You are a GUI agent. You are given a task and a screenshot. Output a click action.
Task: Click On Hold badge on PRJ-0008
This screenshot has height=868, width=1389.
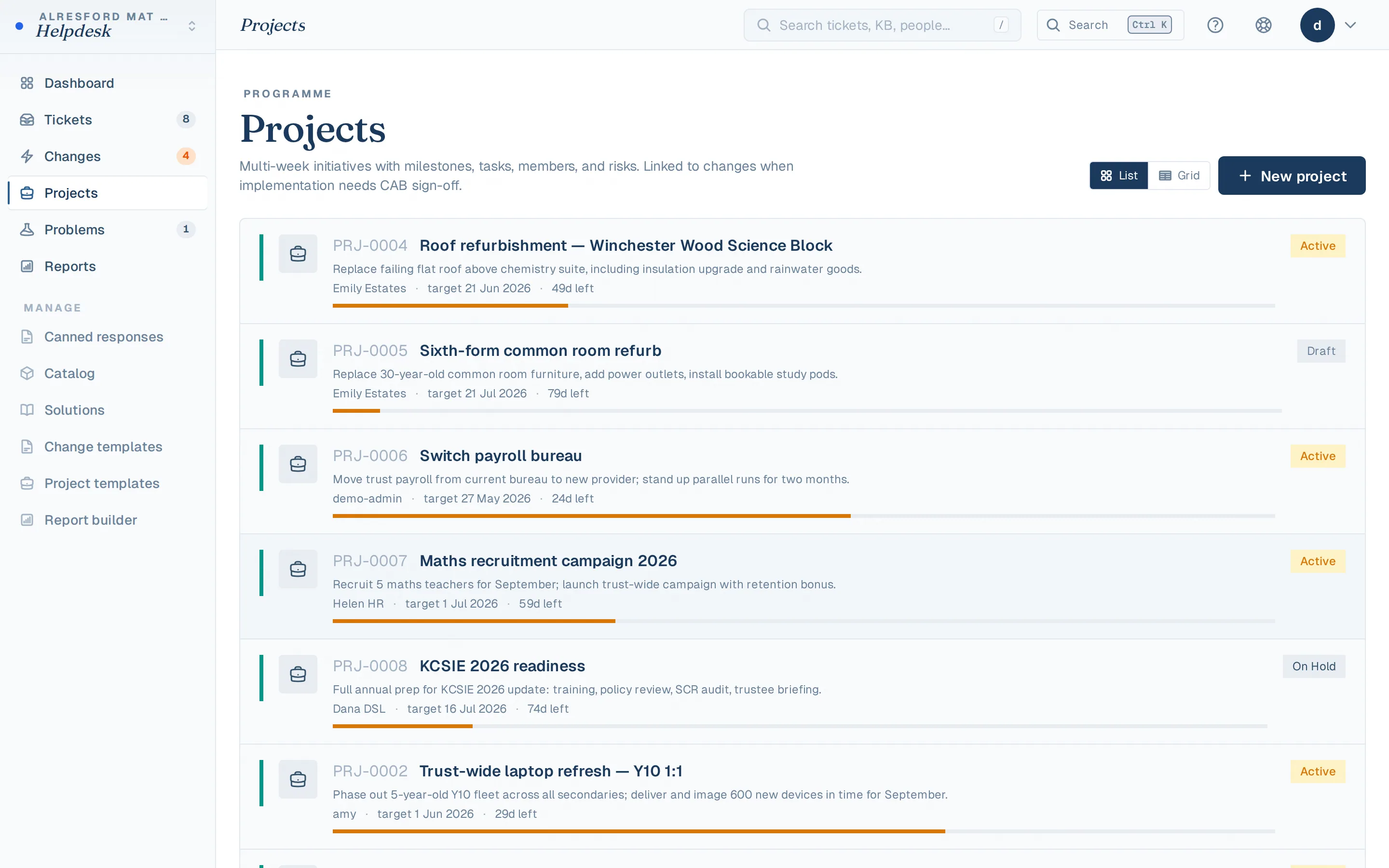click(1314, 666)
